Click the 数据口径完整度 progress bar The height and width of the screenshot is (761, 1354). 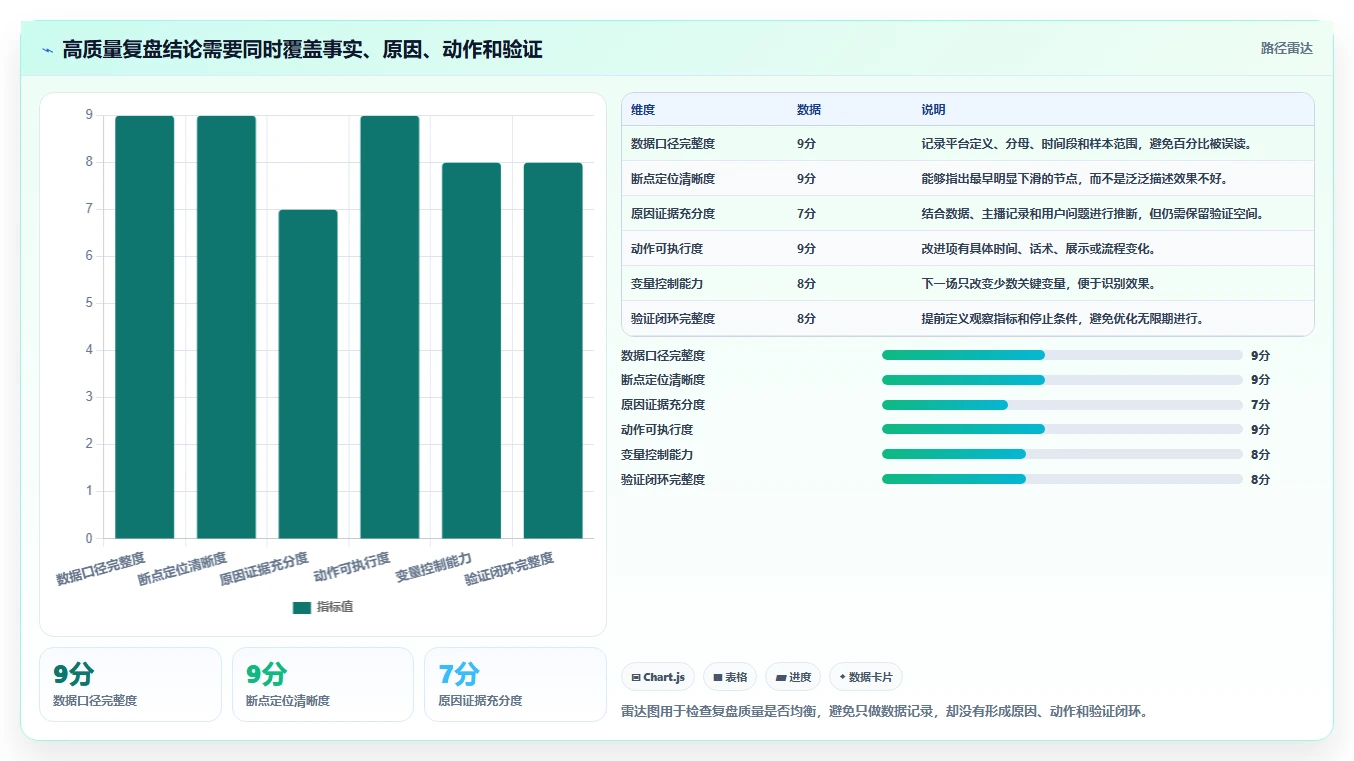pos(1062,355)
